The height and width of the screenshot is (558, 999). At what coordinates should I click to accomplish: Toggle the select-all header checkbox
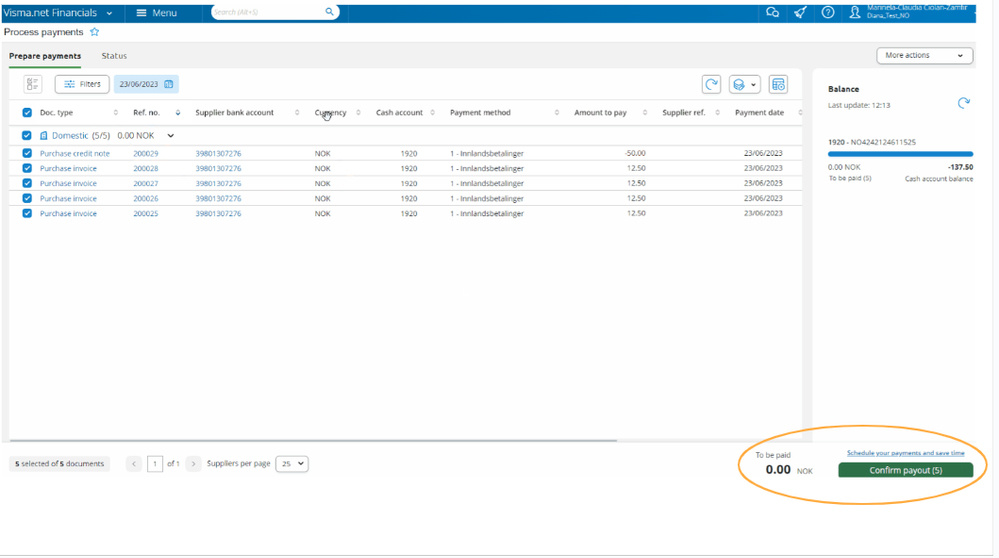(x=27, y=113)
